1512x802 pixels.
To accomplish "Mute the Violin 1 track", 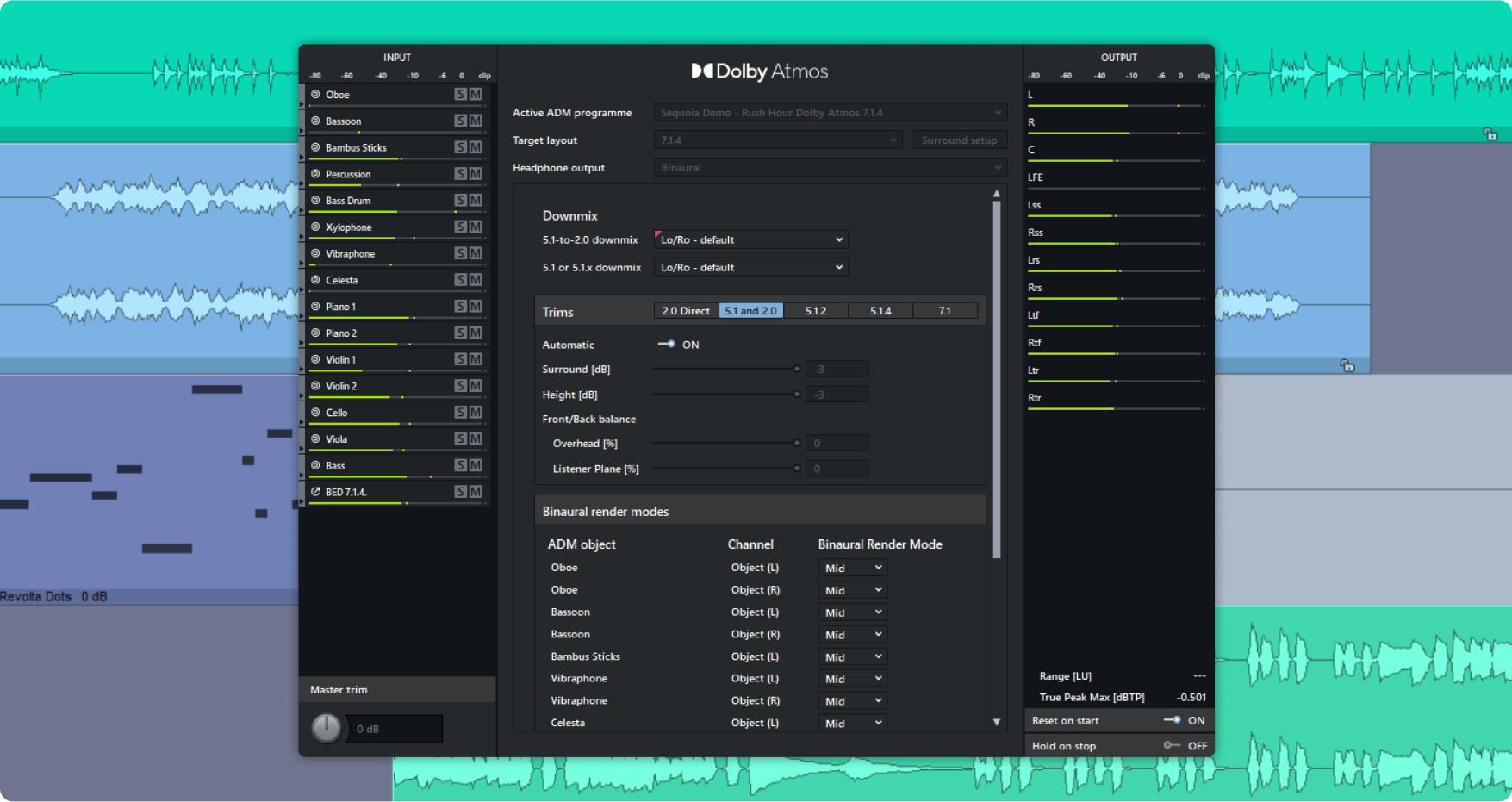I will 475,359.
